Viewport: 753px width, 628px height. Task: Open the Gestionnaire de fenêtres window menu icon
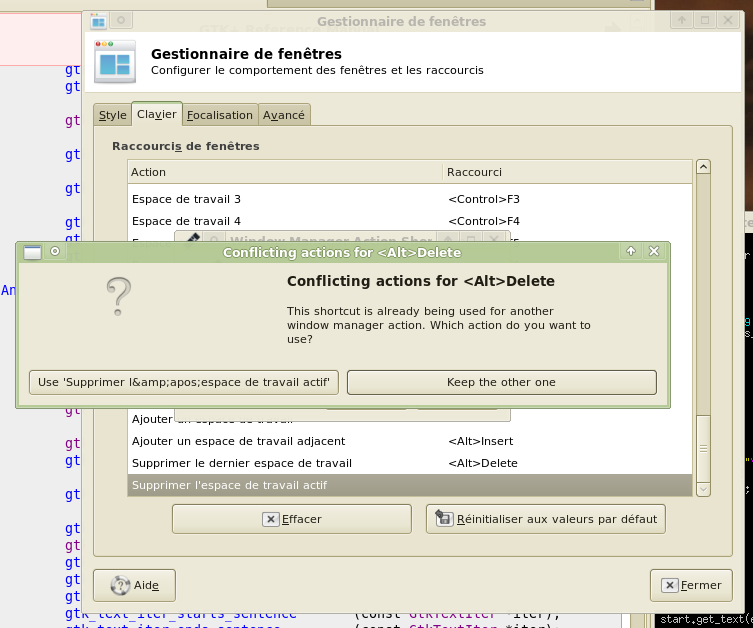pyautogui.click(x=98, y=20)
